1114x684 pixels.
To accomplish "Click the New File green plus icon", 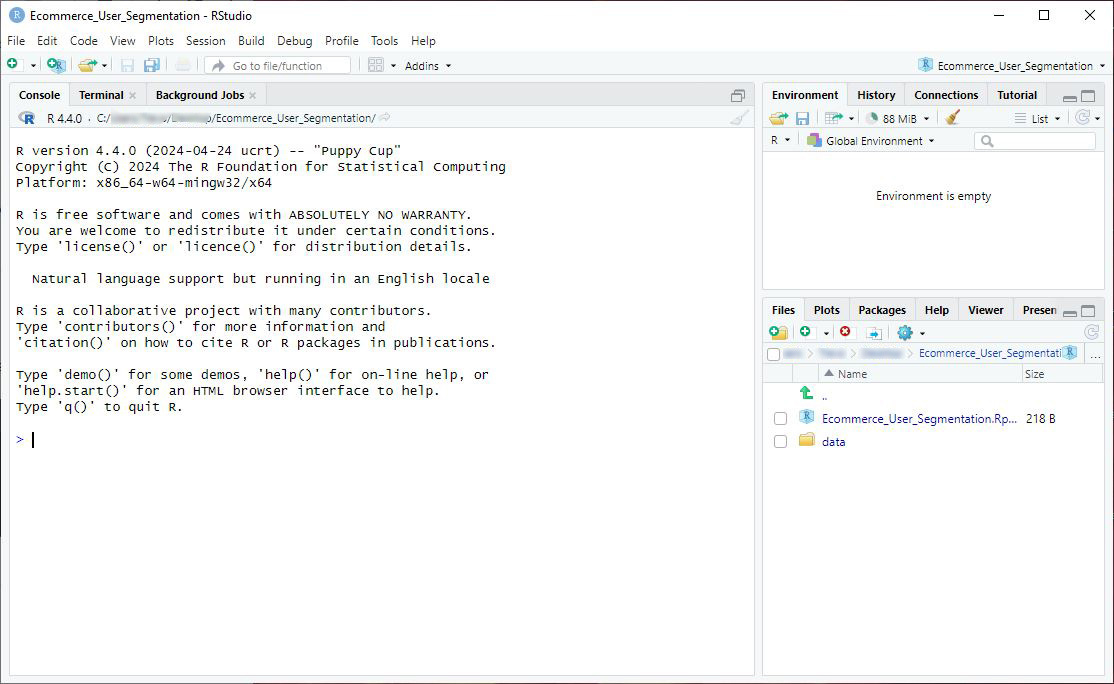I will tap(13, 65).
